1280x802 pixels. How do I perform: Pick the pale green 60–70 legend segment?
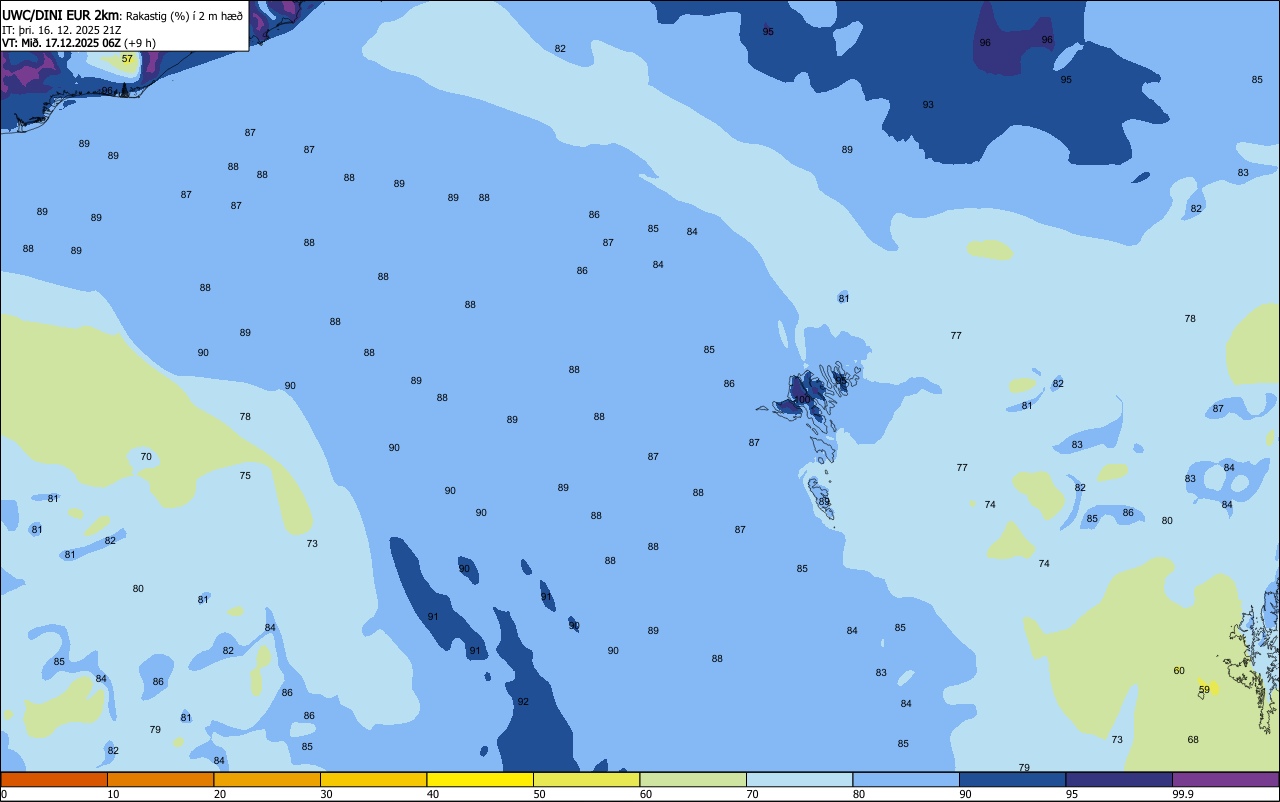[x=693, y=779]
